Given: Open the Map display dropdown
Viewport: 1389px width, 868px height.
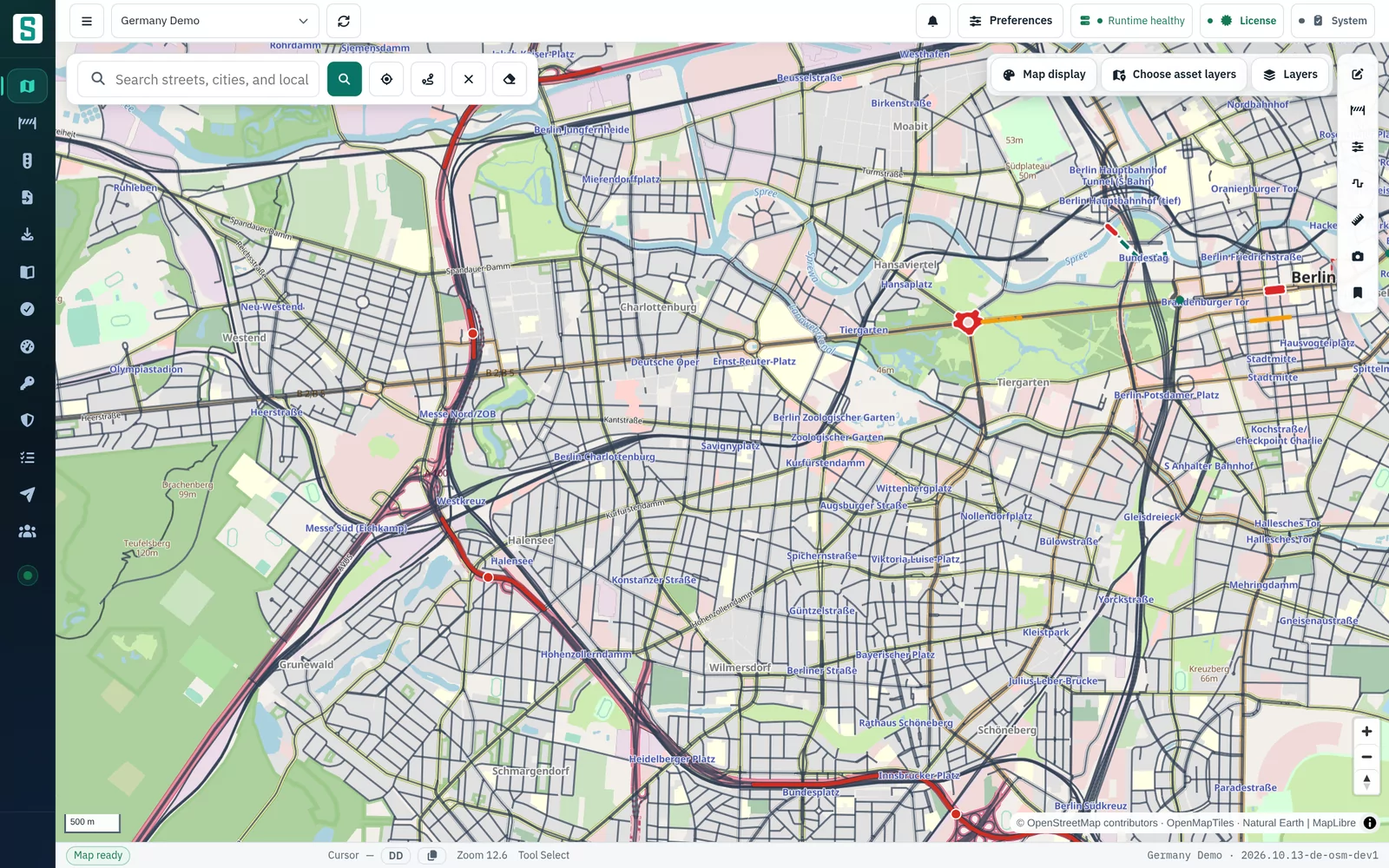Looking at the screenshot, I should [x=1044, y=75].
